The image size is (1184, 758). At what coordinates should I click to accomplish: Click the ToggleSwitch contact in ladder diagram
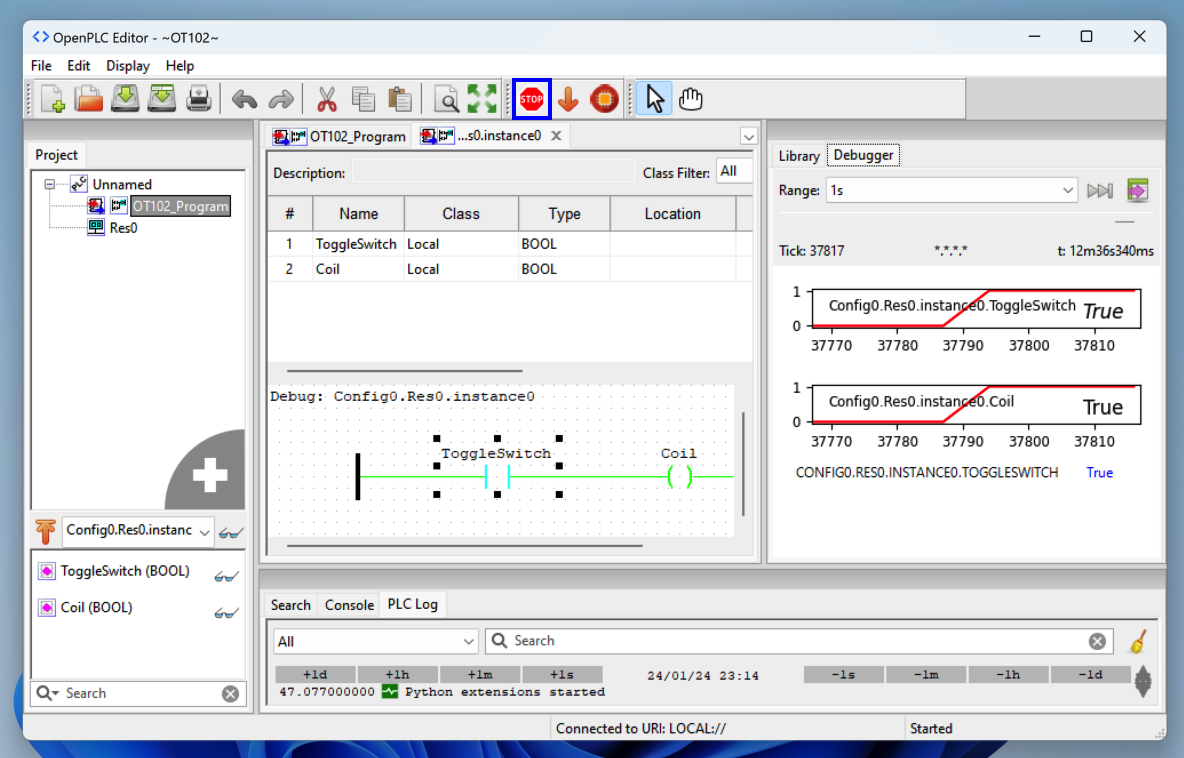click(497, 476)
